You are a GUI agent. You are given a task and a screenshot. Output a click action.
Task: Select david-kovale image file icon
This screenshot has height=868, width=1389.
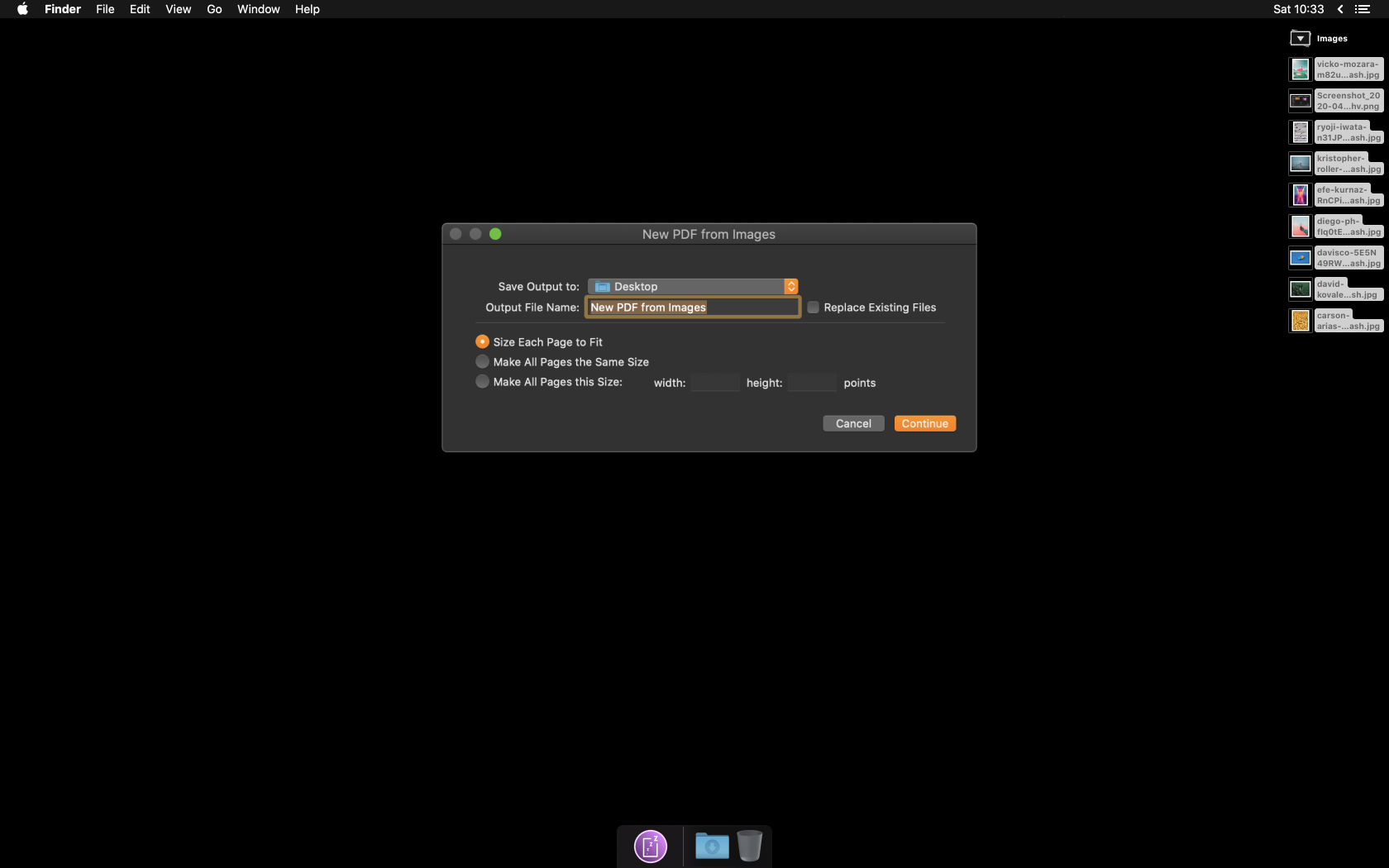tap(1301, 289)
